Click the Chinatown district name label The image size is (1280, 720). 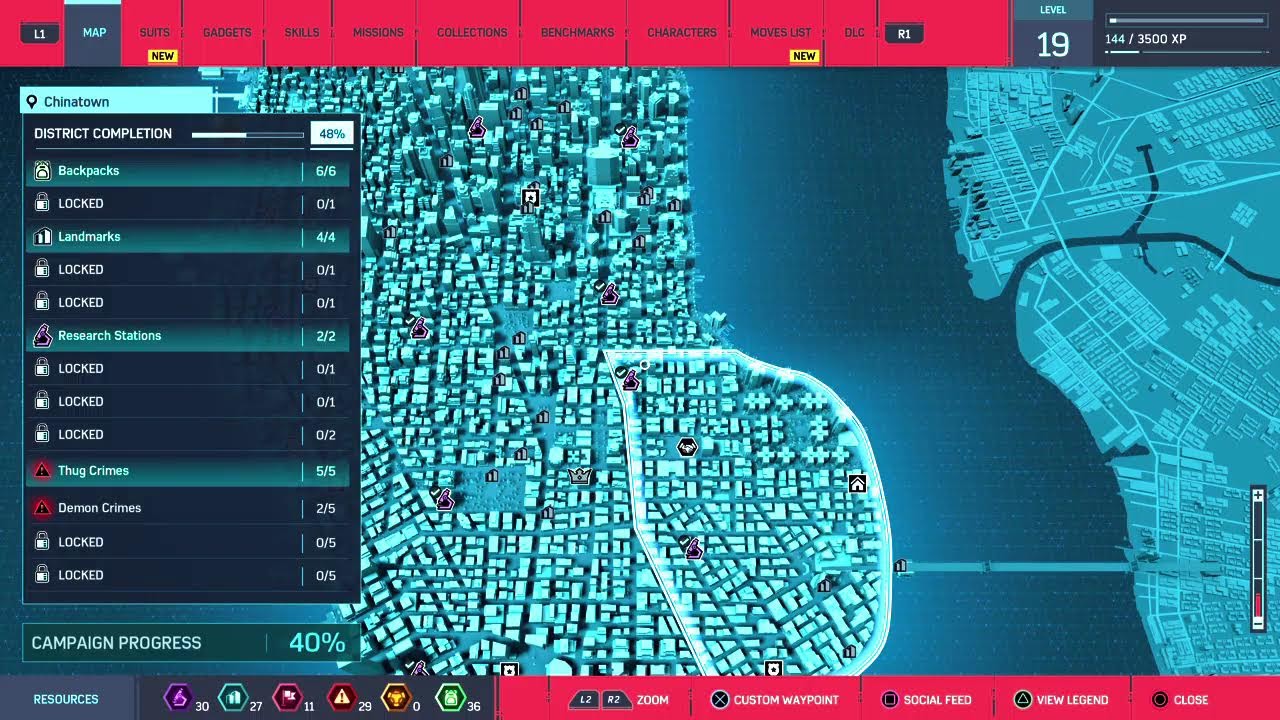point(76,102)
